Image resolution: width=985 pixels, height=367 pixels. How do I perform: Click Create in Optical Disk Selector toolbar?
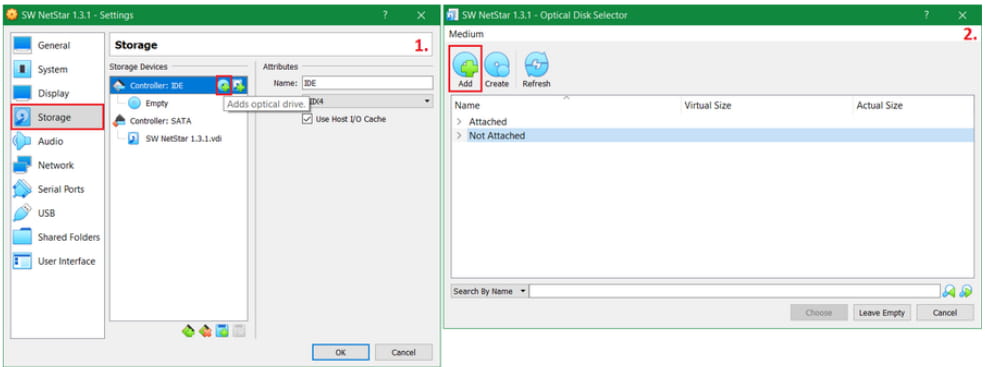click(497, 69)
